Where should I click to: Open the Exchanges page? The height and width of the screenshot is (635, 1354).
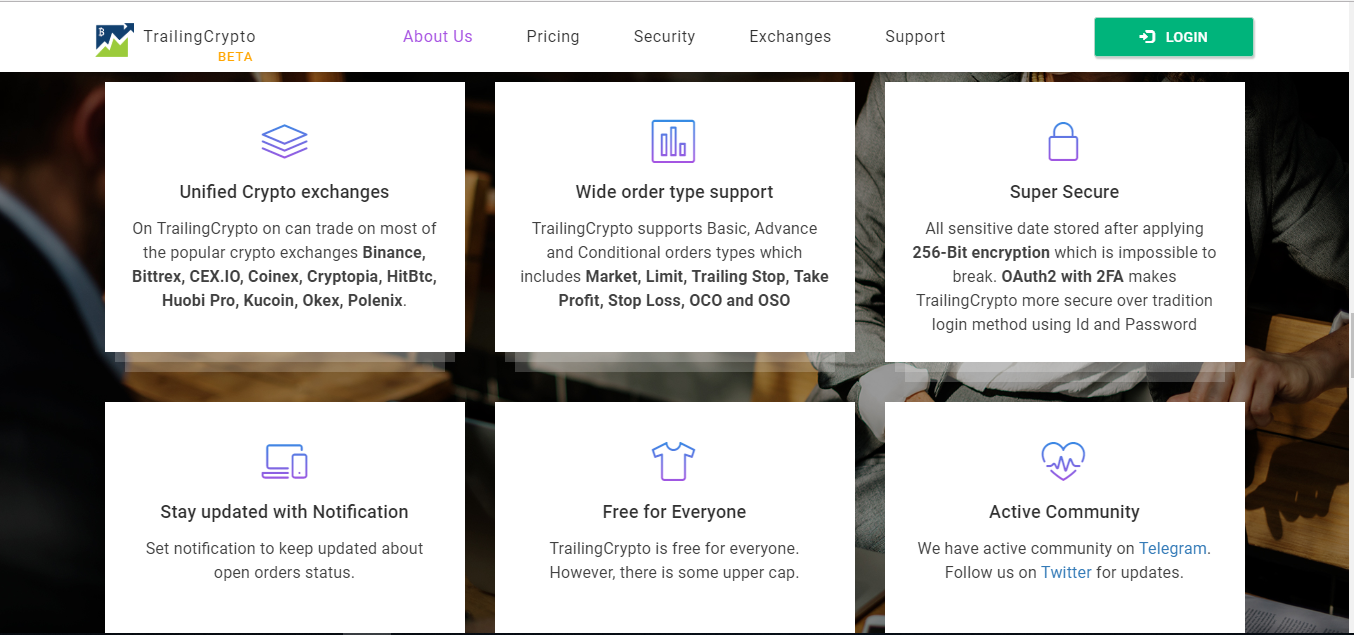pyautogui.click(x=790, y=36)
